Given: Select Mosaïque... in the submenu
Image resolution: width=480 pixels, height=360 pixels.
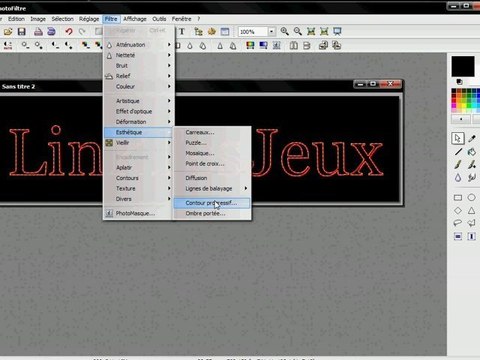Looking at the screenshot, I should tap(212, 153).
